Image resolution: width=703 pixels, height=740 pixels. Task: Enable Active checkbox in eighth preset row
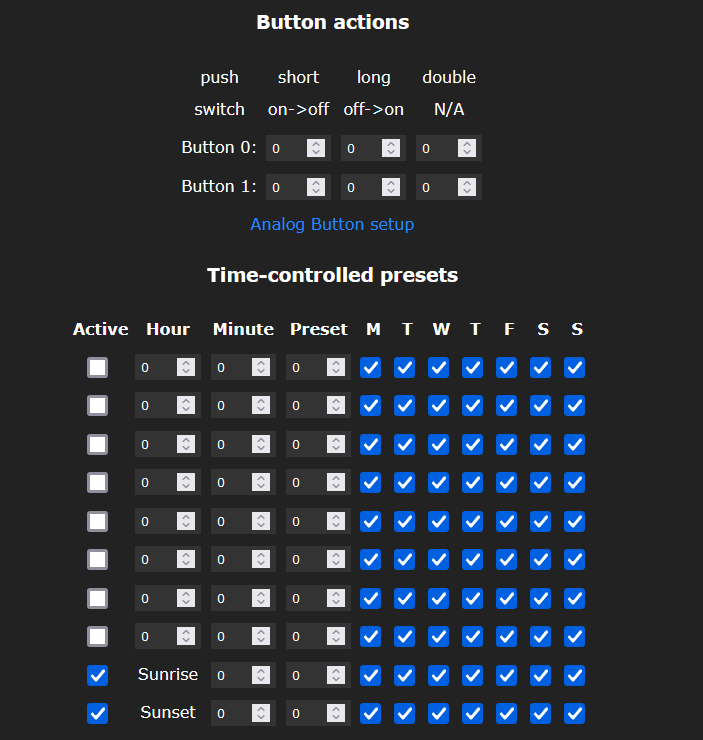click(98, 637)
